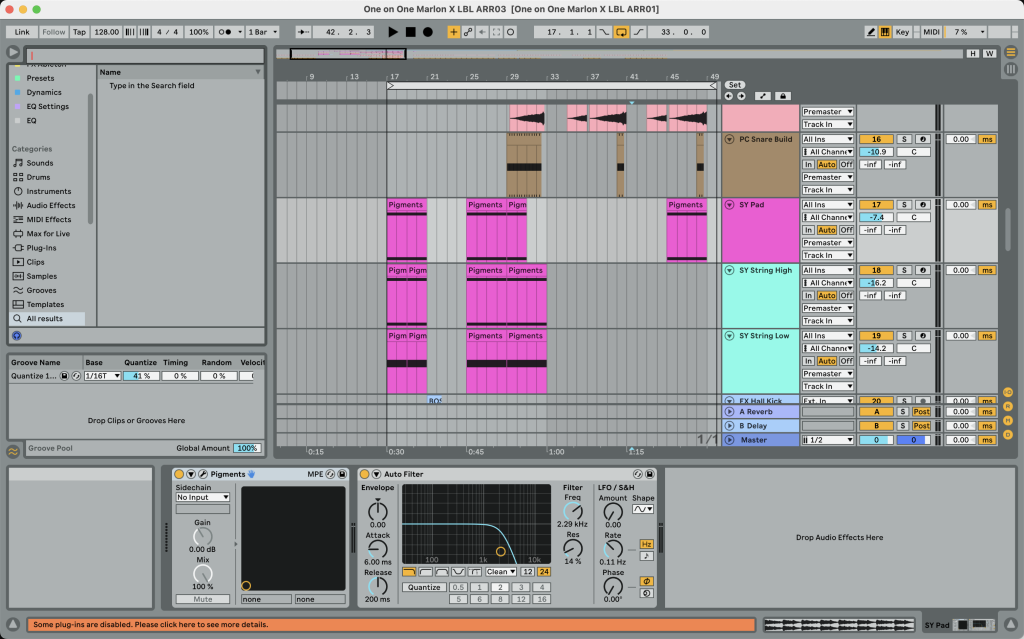Select Audio Effects in browser categories
Image resolution: width=1024 pixels, height=639 pixels.
pos(50,206)
